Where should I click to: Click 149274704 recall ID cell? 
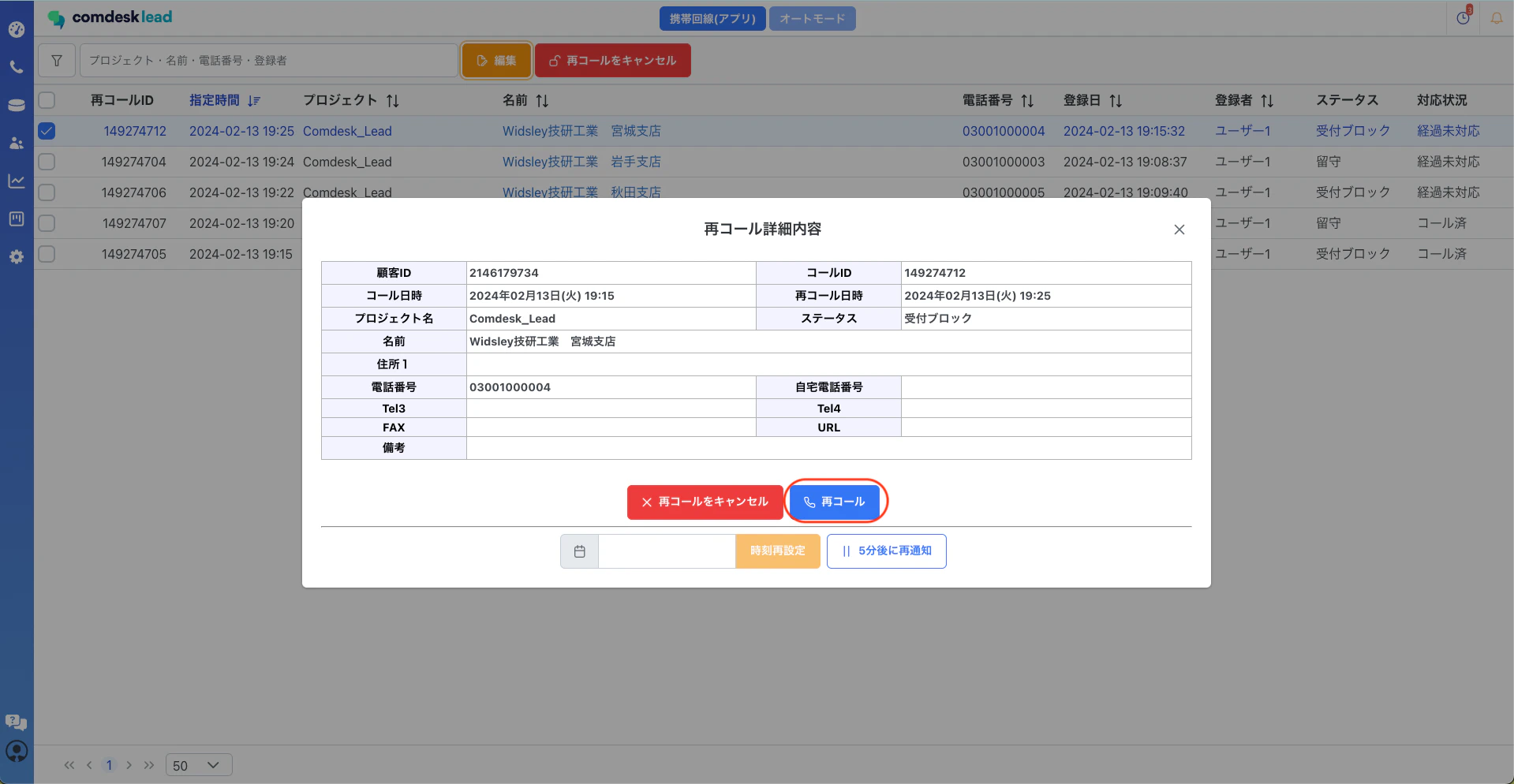[x=134, y=162]
